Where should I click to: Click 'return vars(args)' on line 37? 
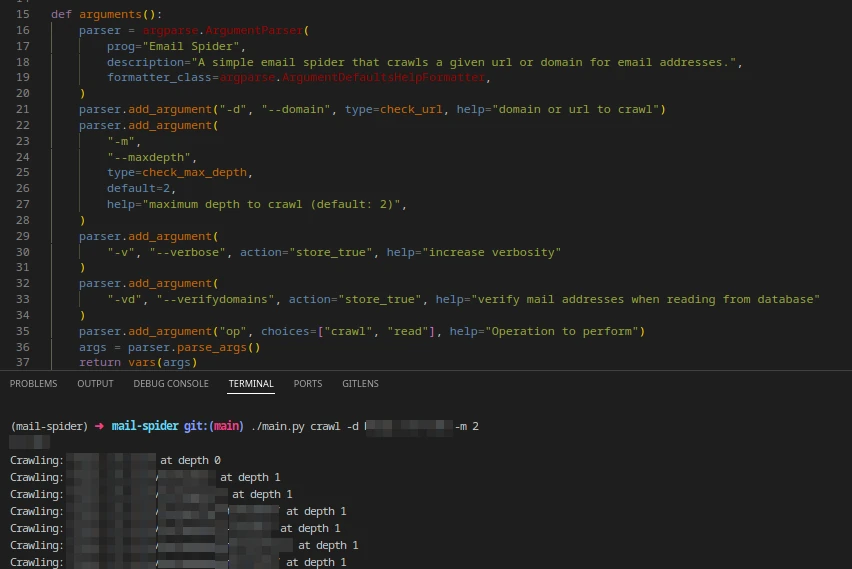click(138, 362)
